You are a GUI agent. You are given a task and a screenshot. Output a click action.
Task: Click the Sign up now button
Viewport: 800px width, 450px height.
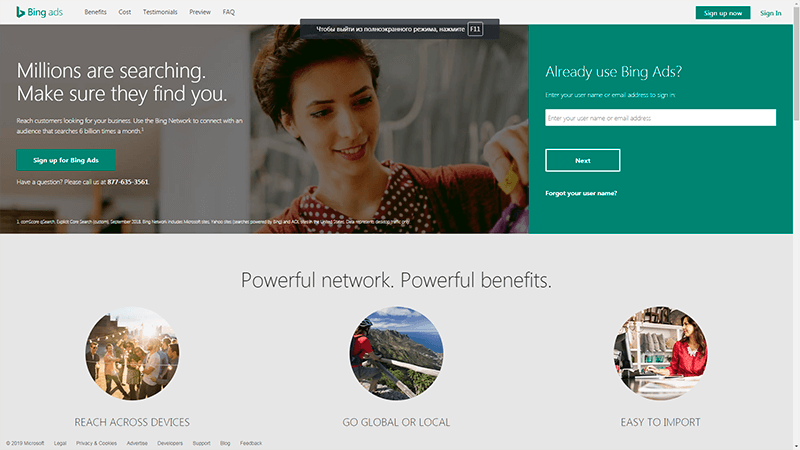tap(723, 13)
